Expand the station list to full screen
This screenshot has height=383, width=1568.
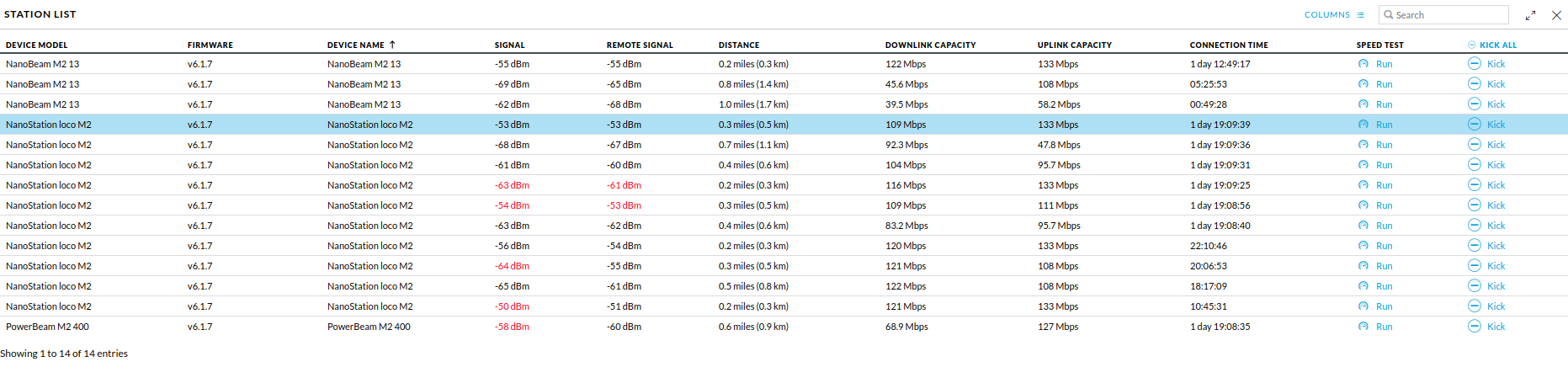point(1530,15)
